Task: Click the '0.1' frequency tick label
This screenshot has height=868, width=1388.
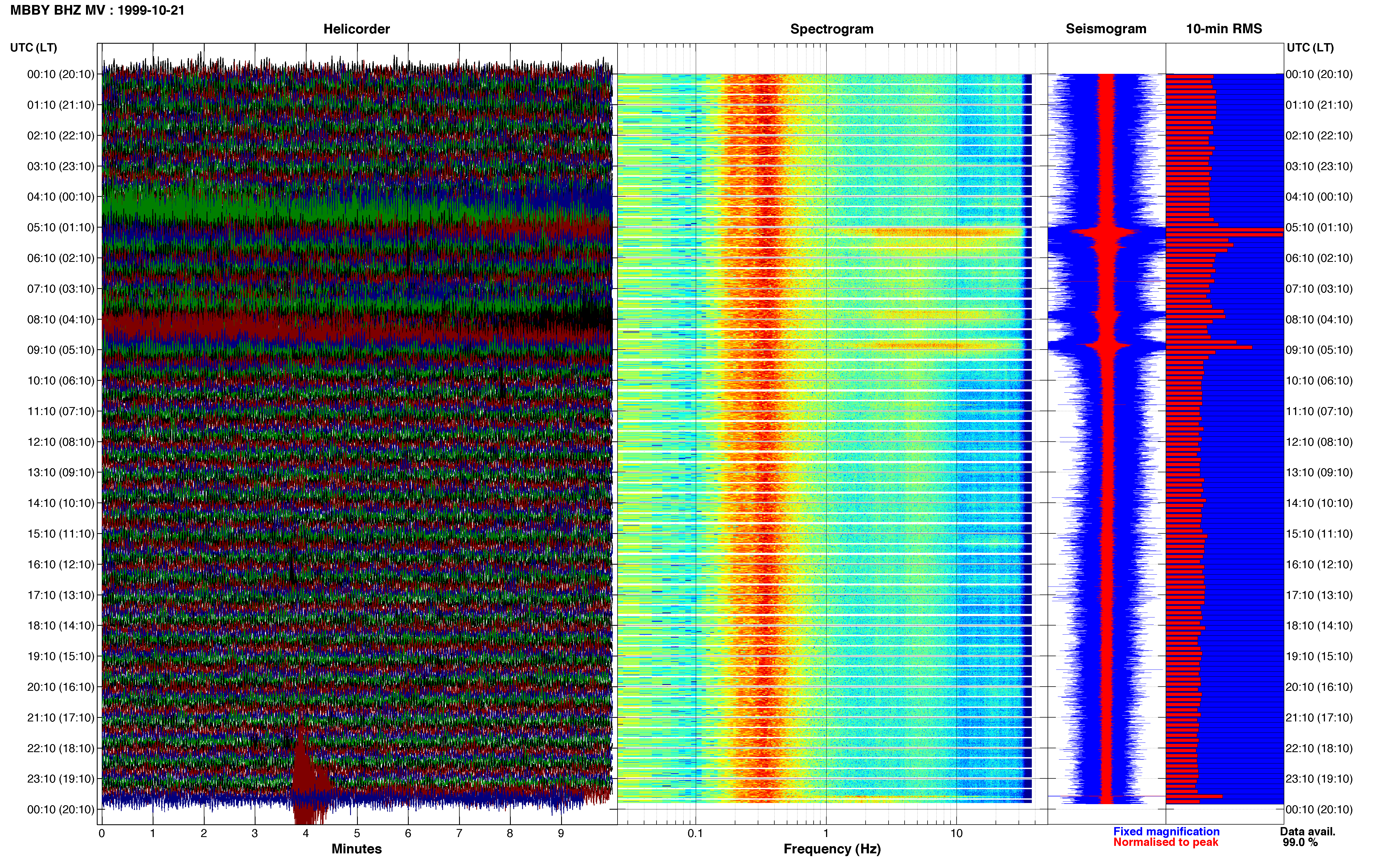Action: pos(695,833)
